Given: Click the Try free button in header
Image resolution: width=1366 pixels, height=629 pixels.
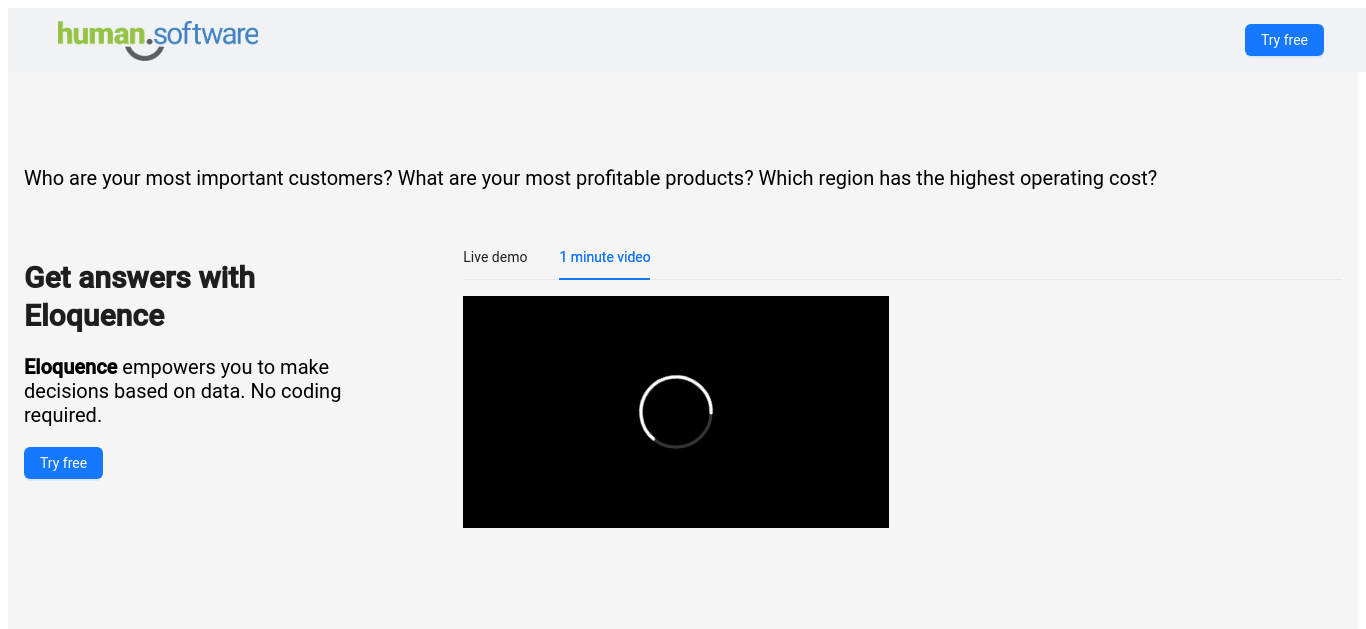Looking at the screenshot, I should coord(1284,40).
